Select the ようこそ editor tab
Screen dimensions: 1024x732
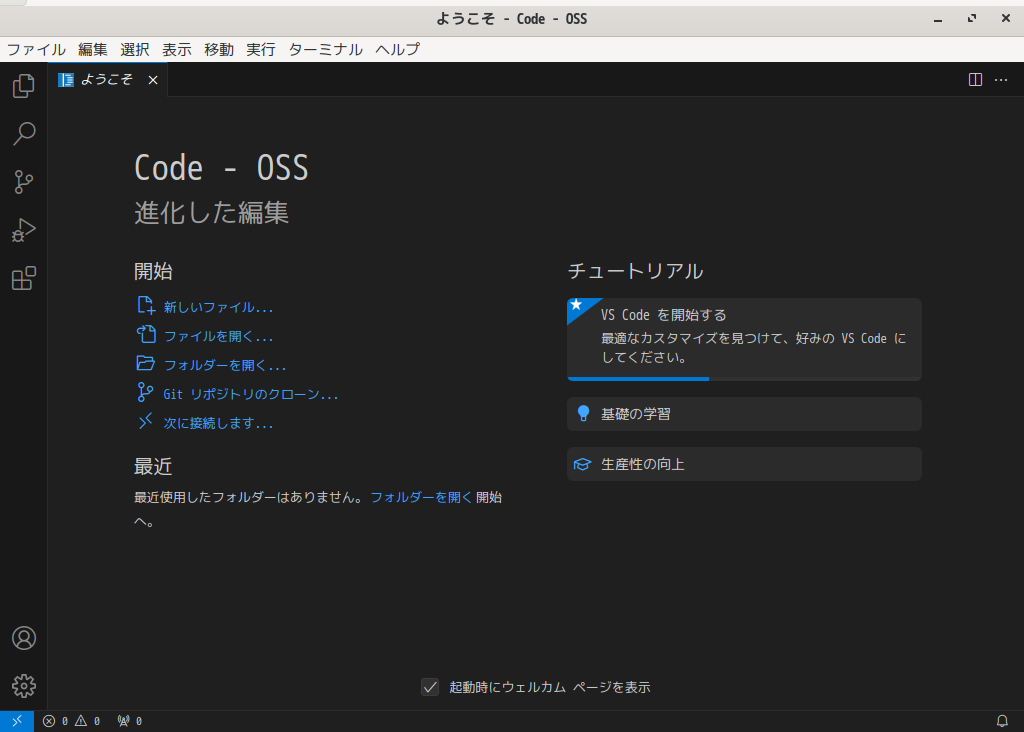click(x=107, y=80)
